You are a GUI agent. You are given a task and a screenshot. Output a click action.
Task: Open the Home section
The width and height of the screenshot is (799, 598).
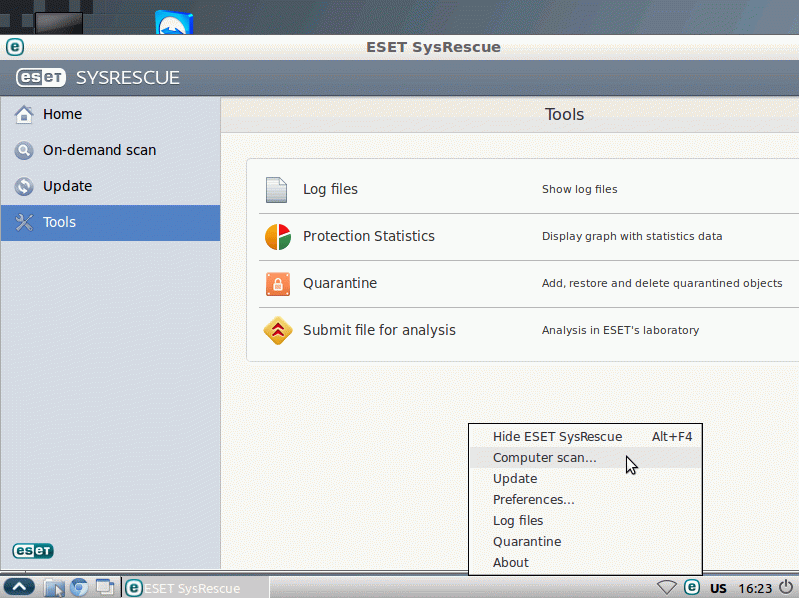[x=110, y=114]
